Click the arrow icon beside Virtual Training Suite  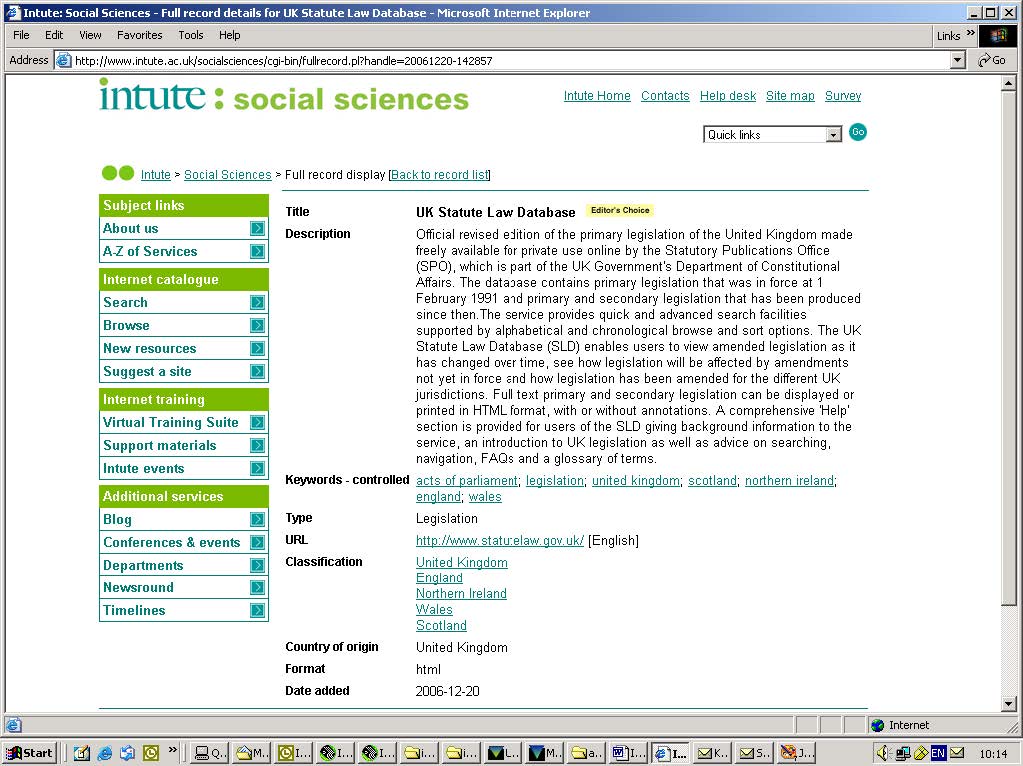tap(258, 422)
